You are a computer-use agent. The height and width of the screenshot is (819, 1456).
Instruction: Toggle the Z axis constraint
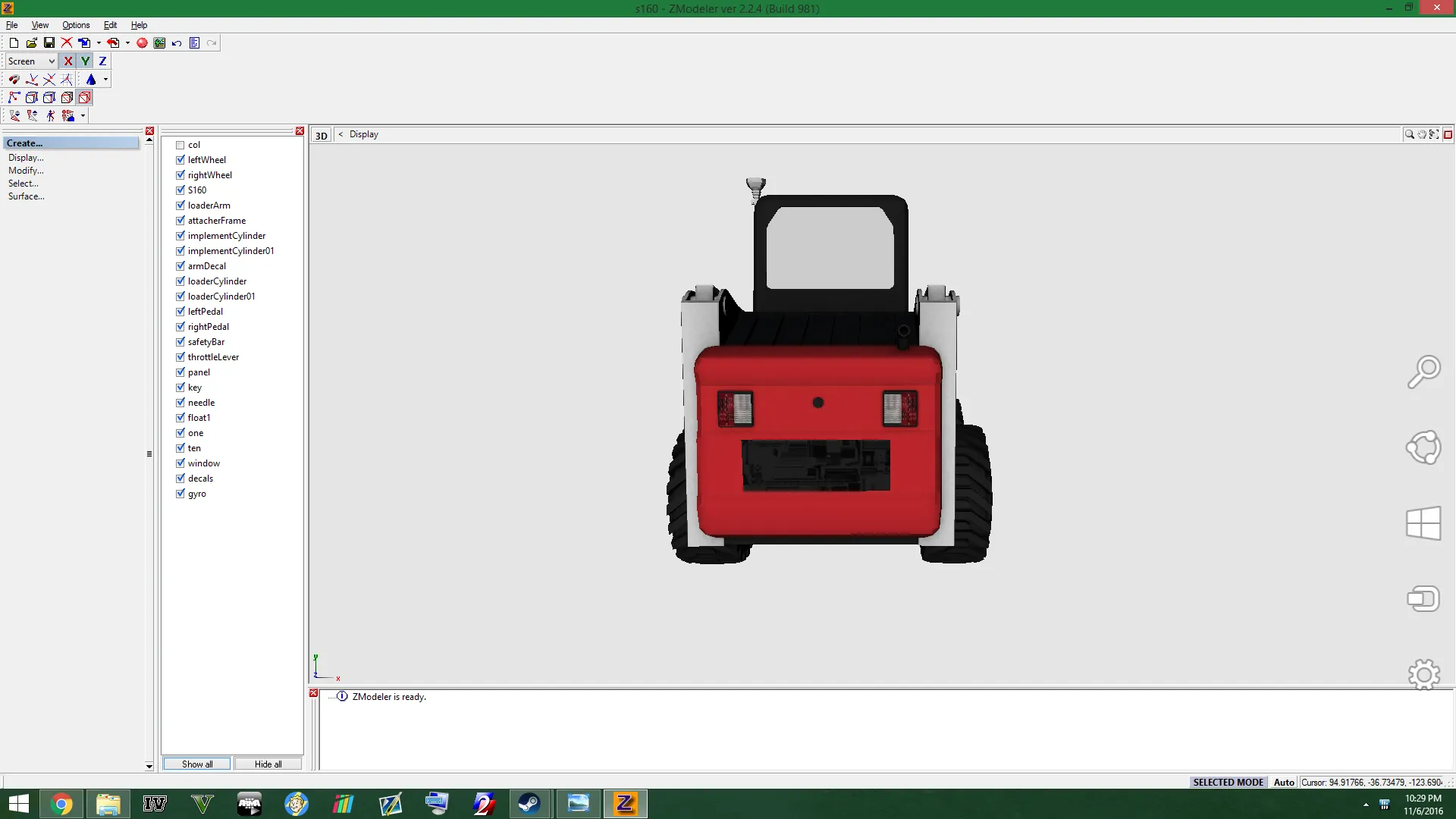pyautogui.click(x=102, y=61)
